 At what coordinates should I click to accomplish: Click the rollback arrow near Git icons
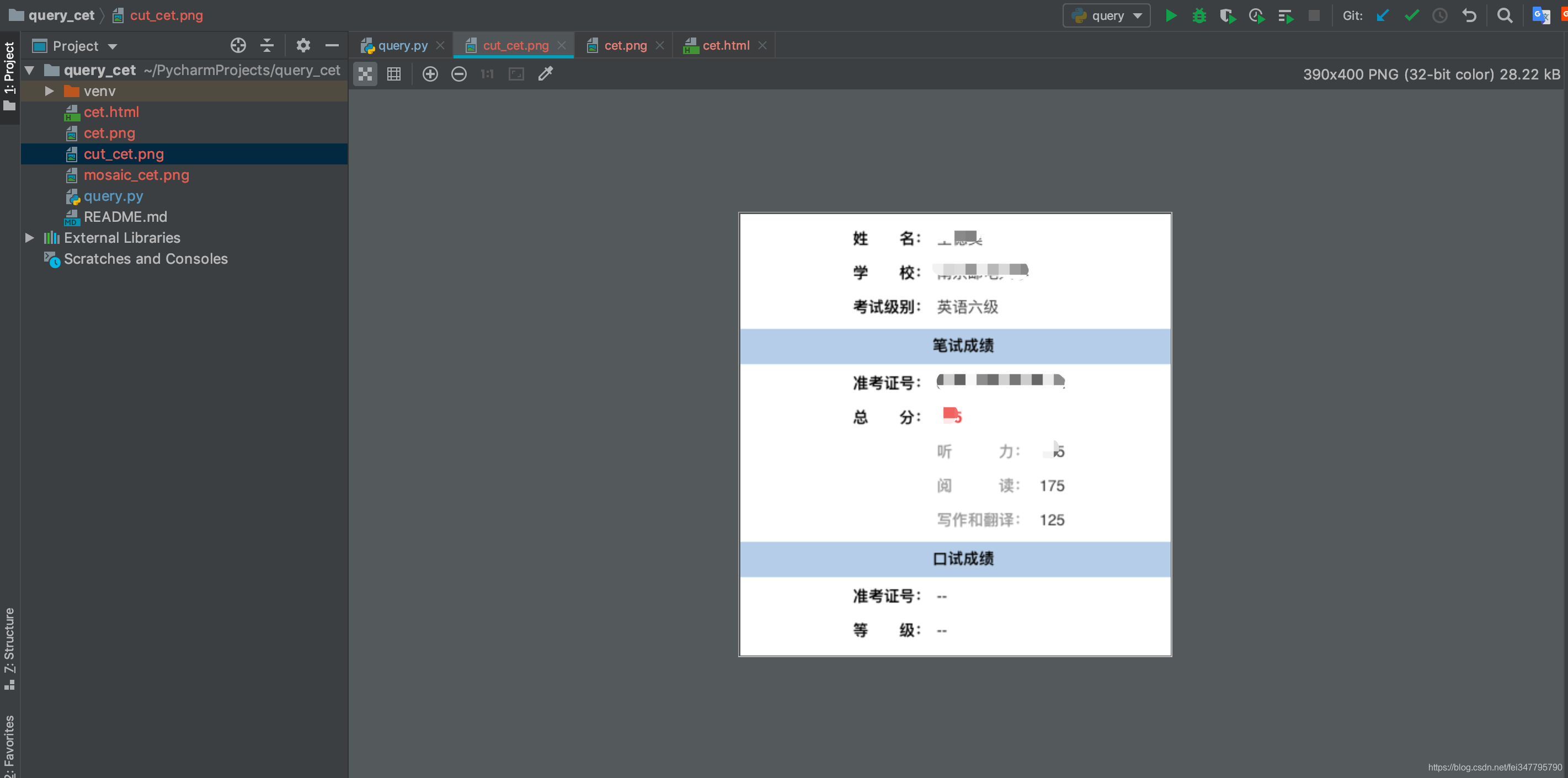pyautogui.click(x=1470, y=15)
